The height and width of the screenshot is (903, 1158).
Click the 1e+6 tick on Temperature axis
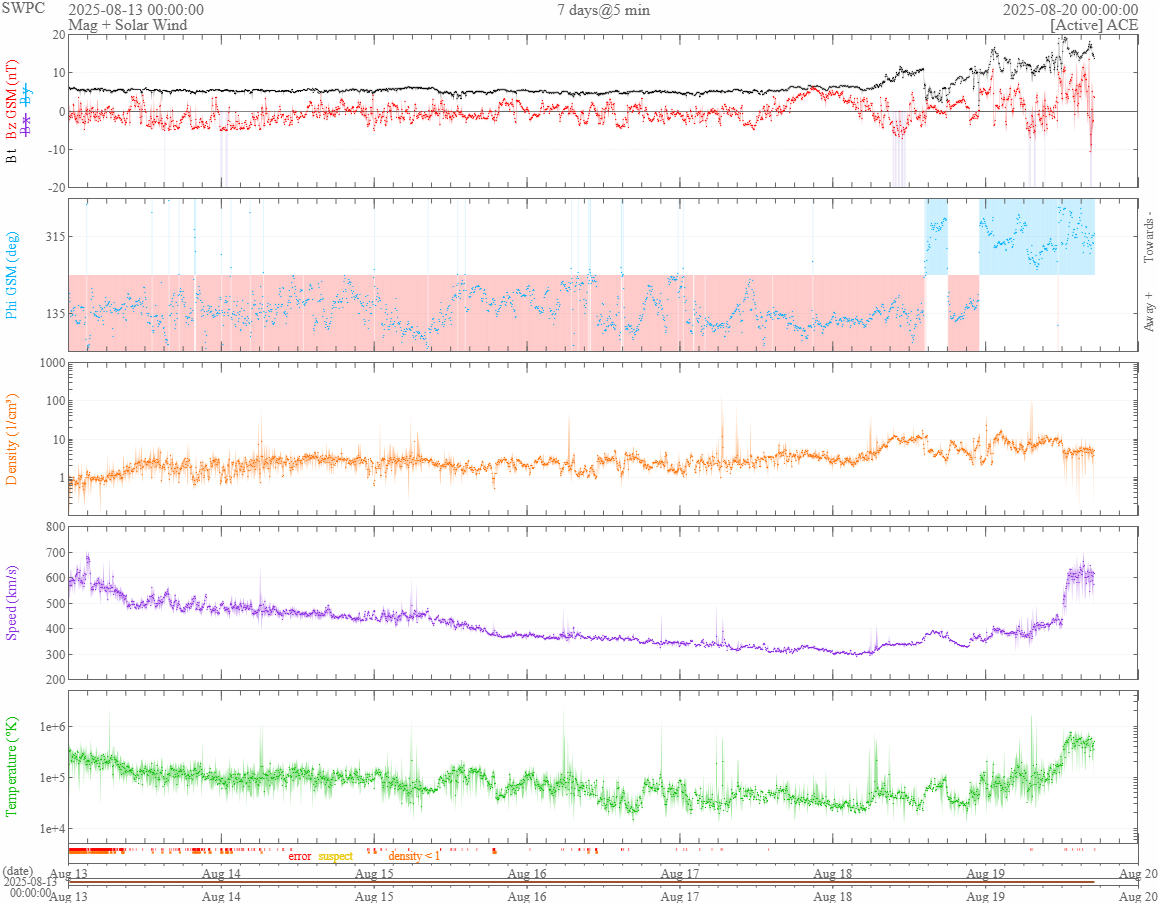tap(50, 727)
